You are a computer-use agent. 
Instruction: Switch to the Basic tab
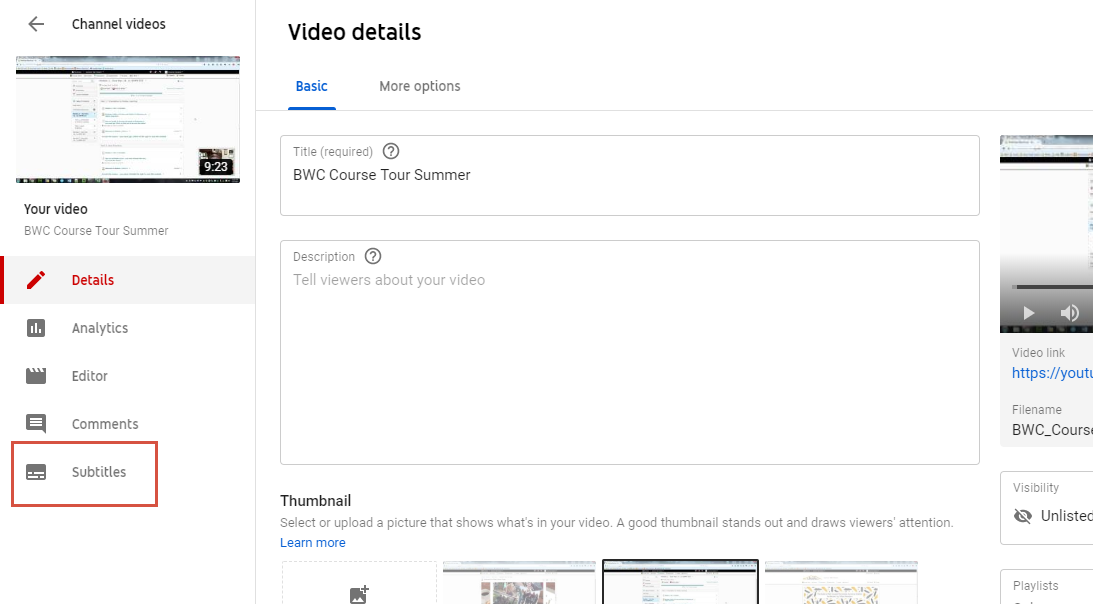point(311,86)
